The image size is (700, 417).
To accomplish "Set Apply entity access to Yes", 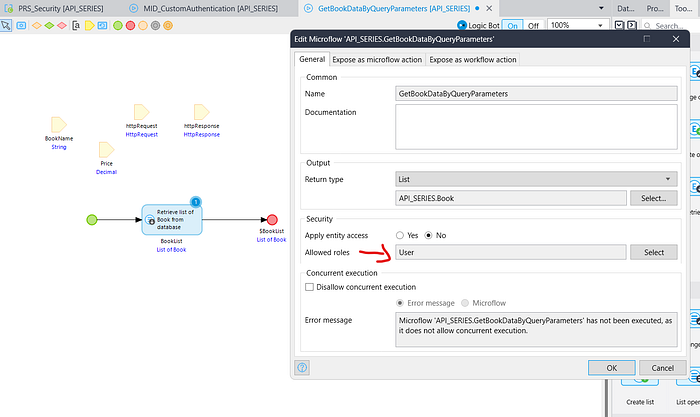I will click(401, 235).
